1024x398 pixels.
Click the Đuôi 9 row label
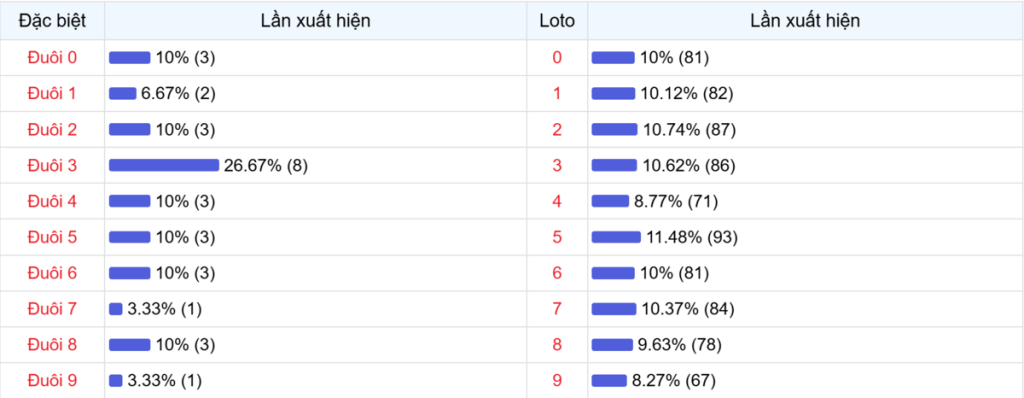[52, 380]
